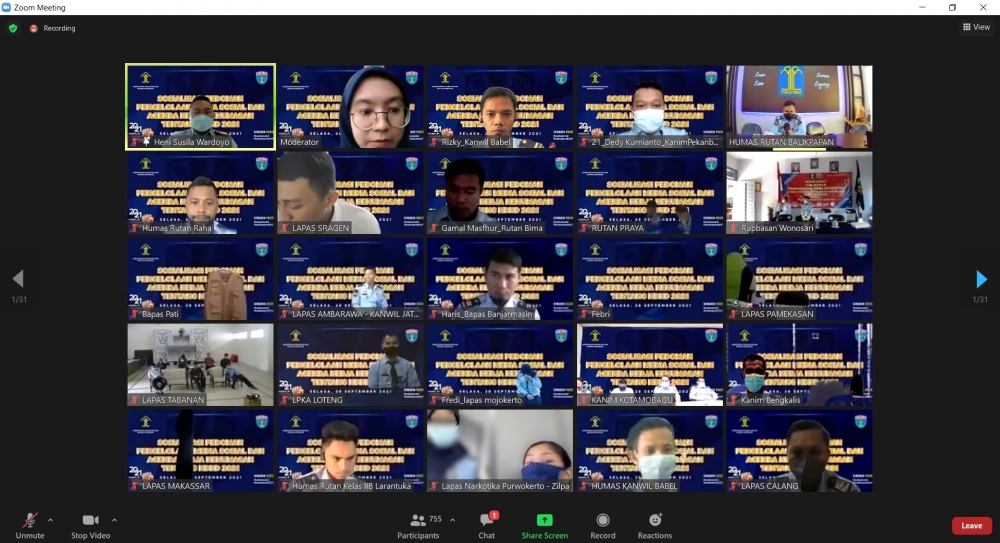The width and height of the screenshot is (1000, 543).
Task: Click the green Share Screen icon
Action: point(544,520)
